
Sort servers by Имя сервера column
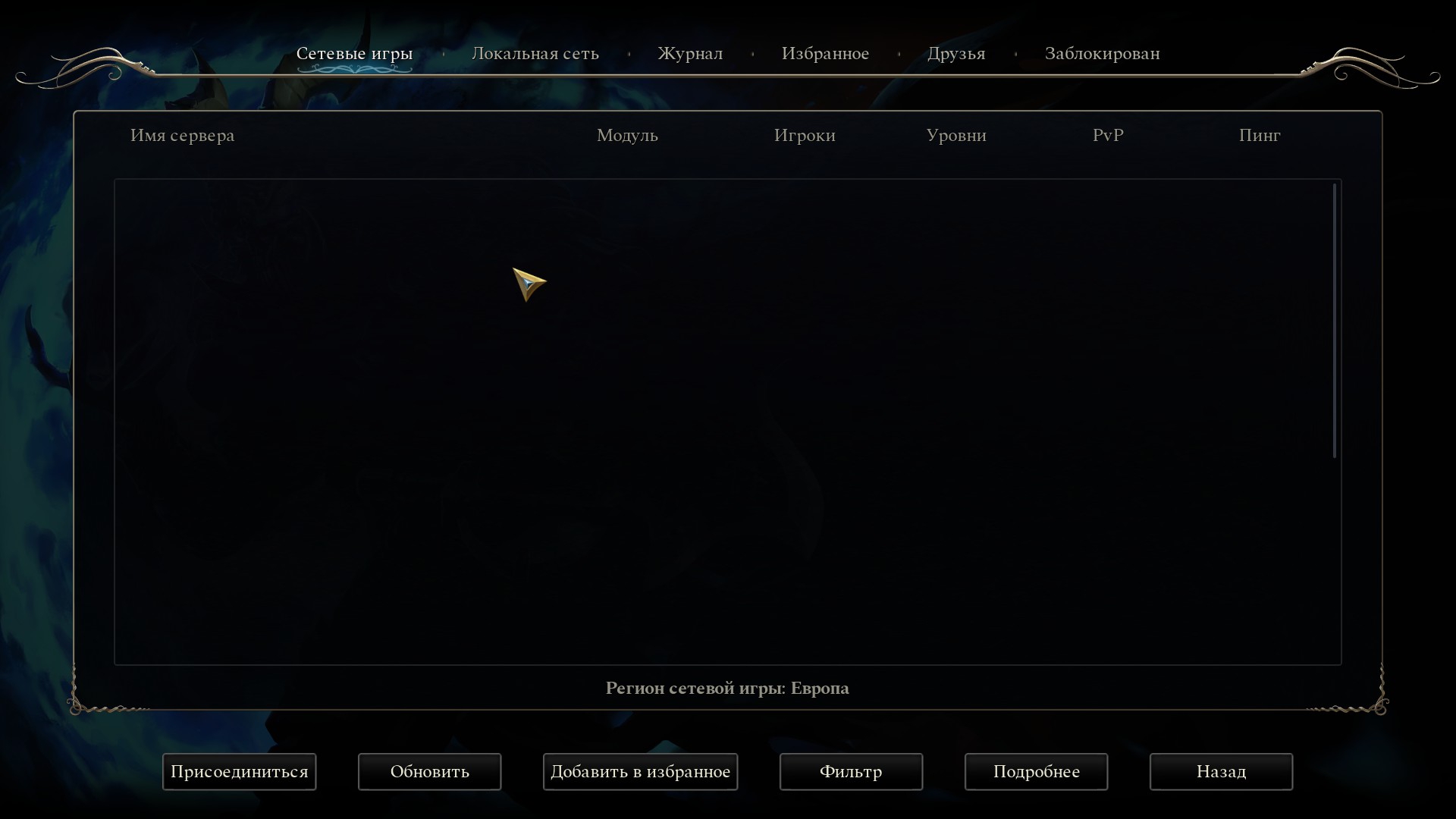[182, 136]
